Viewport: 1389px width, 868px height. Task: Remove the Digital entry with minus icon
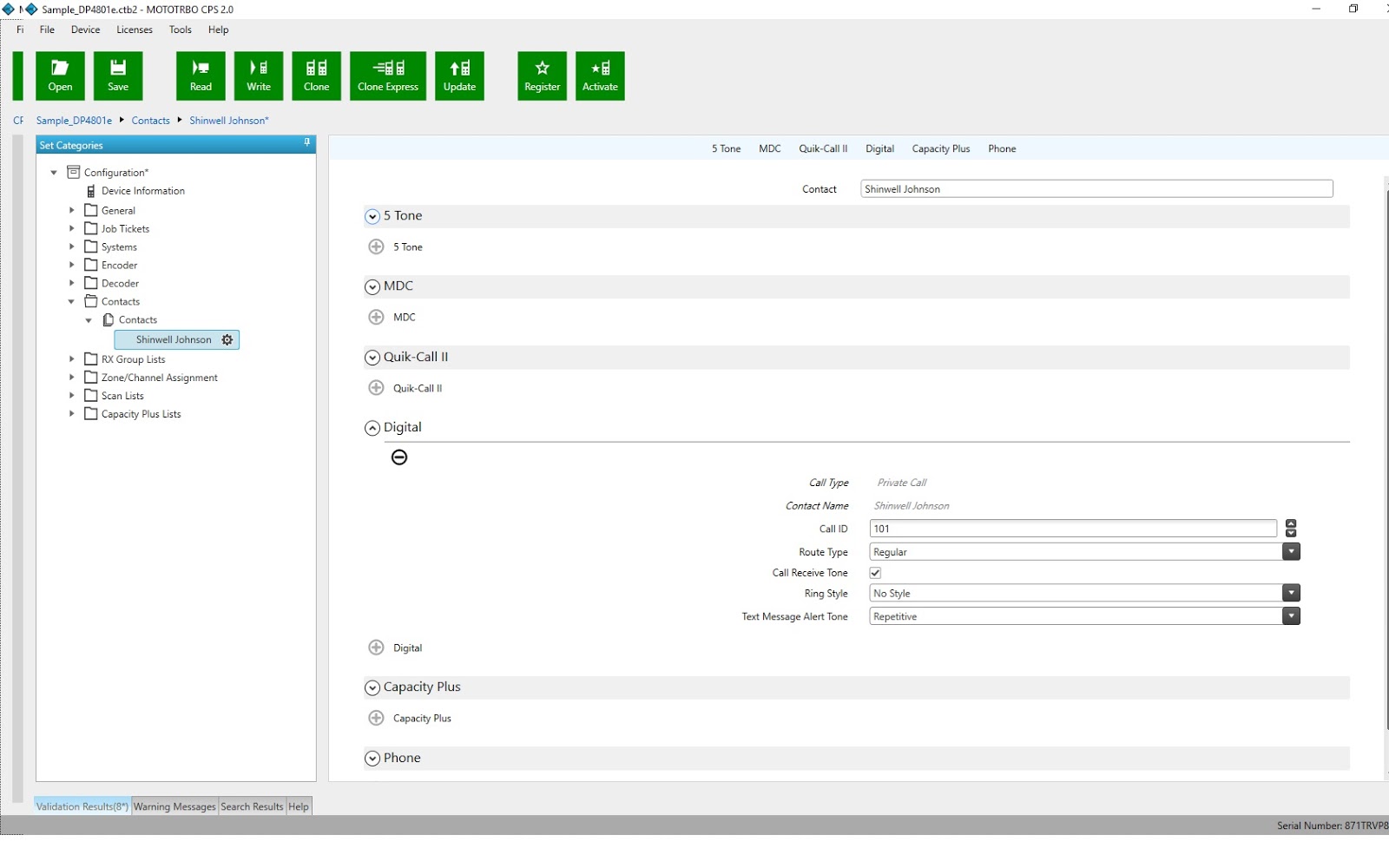pos(399,457)
